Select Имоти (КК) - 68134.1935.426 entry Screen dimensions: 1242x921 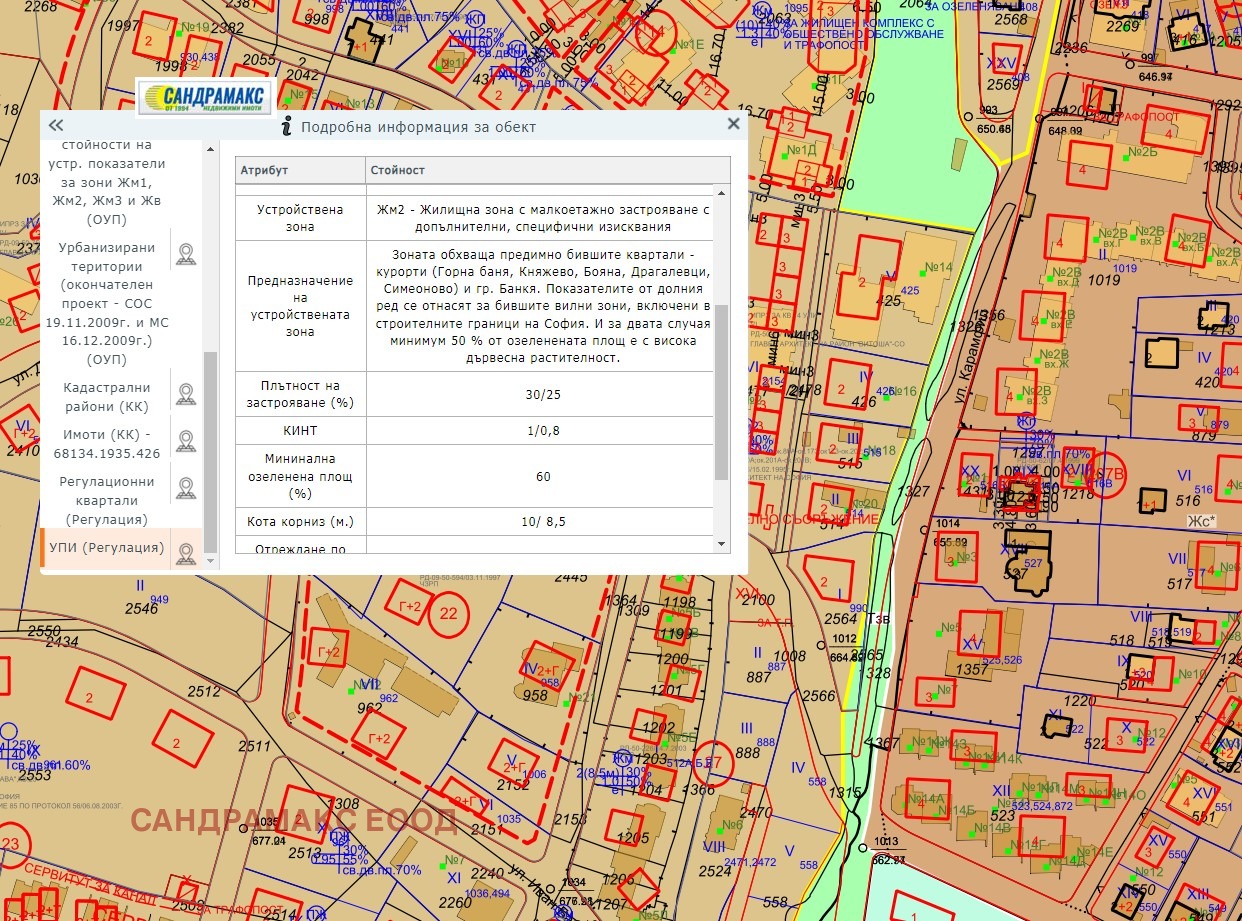pyautogui.click(x=106, y=443)
